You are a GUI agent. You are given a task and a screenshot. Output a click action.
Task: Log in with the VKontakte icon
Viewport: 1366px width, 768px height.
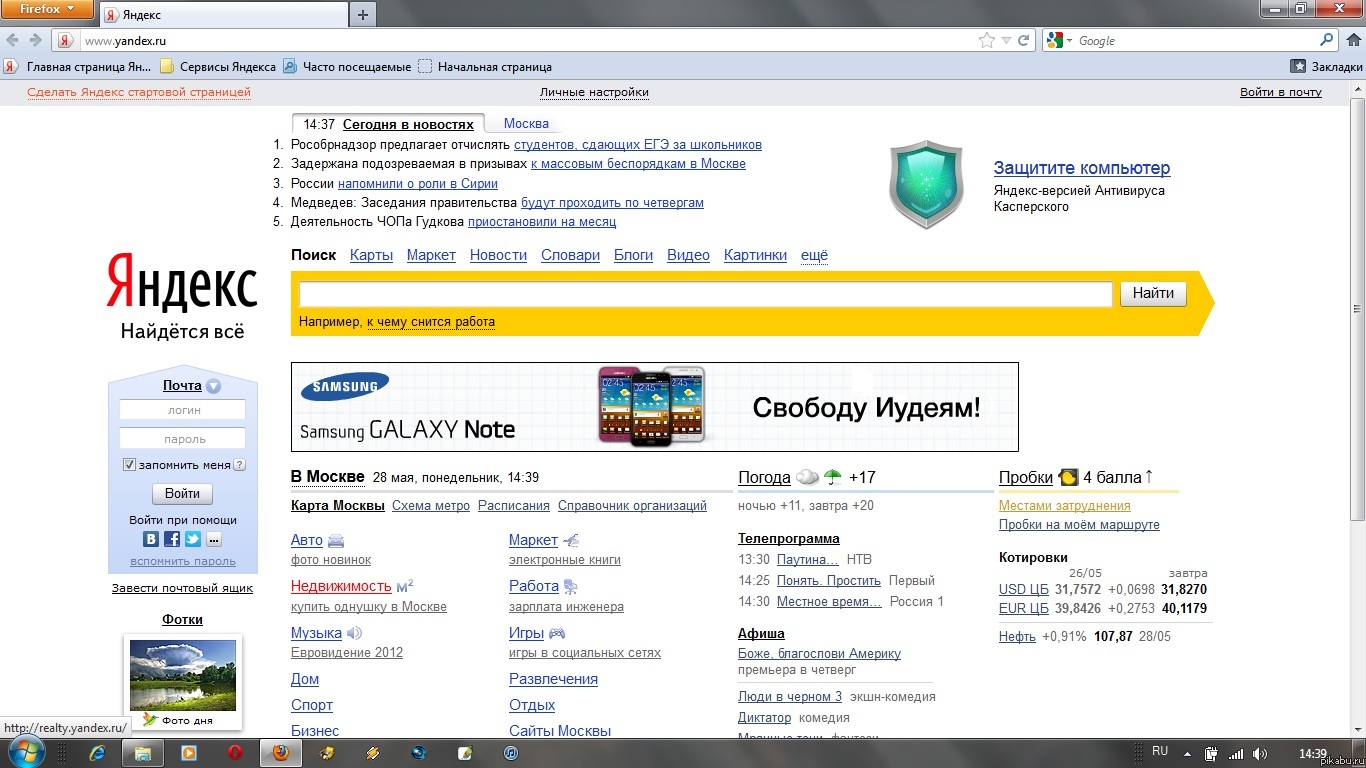[x=151, y=539]
